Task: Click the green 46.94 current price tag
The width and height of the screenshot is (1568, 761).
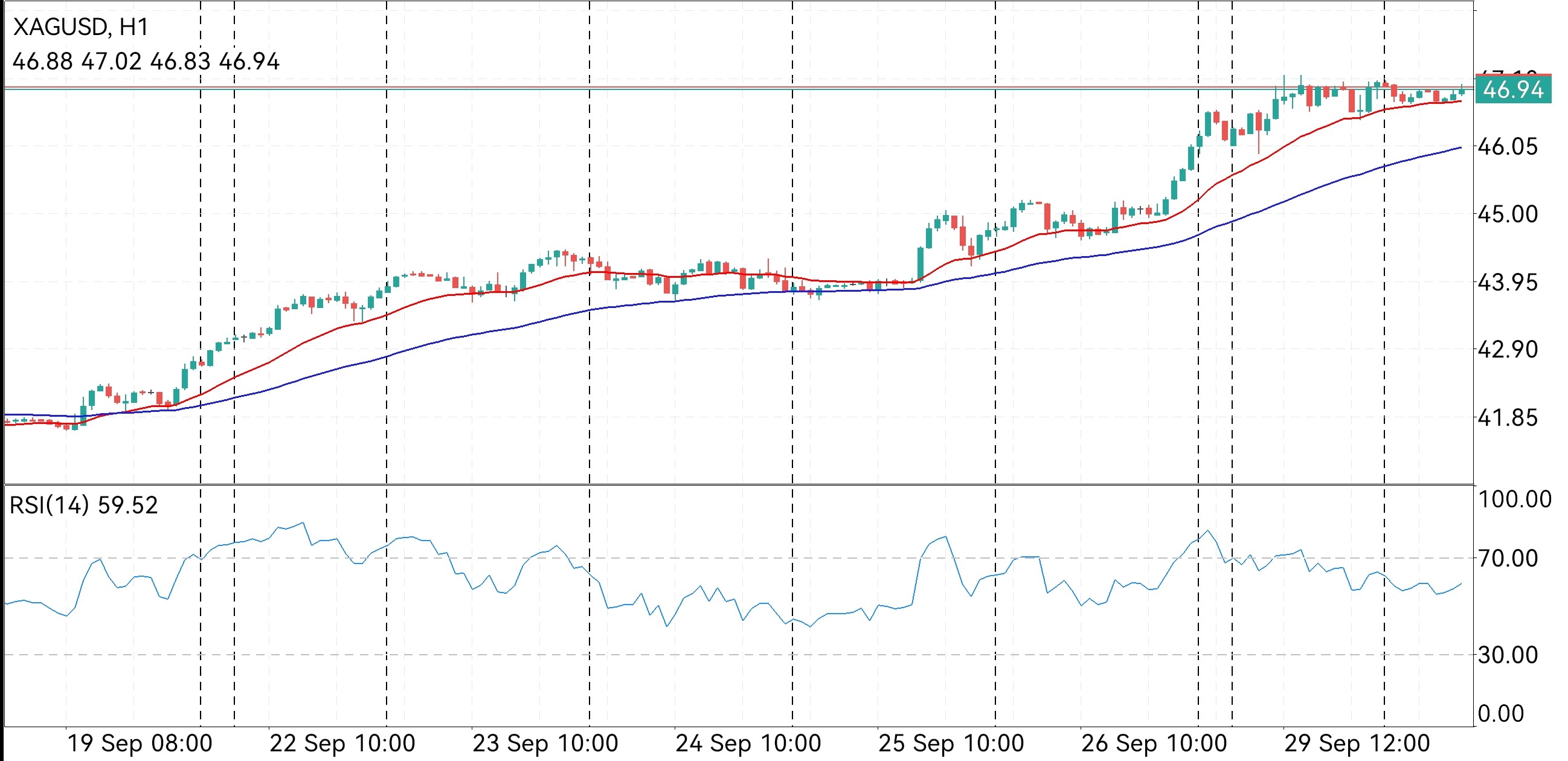Action: (x=1512, y=90)
